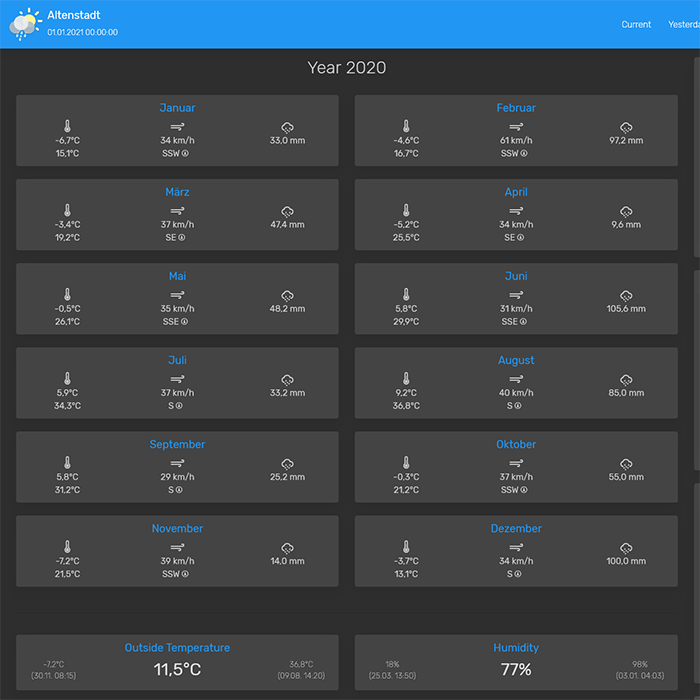700x700 pixels.
Task: Click the wind direction compass icon in Januar
Action: click(x=185, y=153)
